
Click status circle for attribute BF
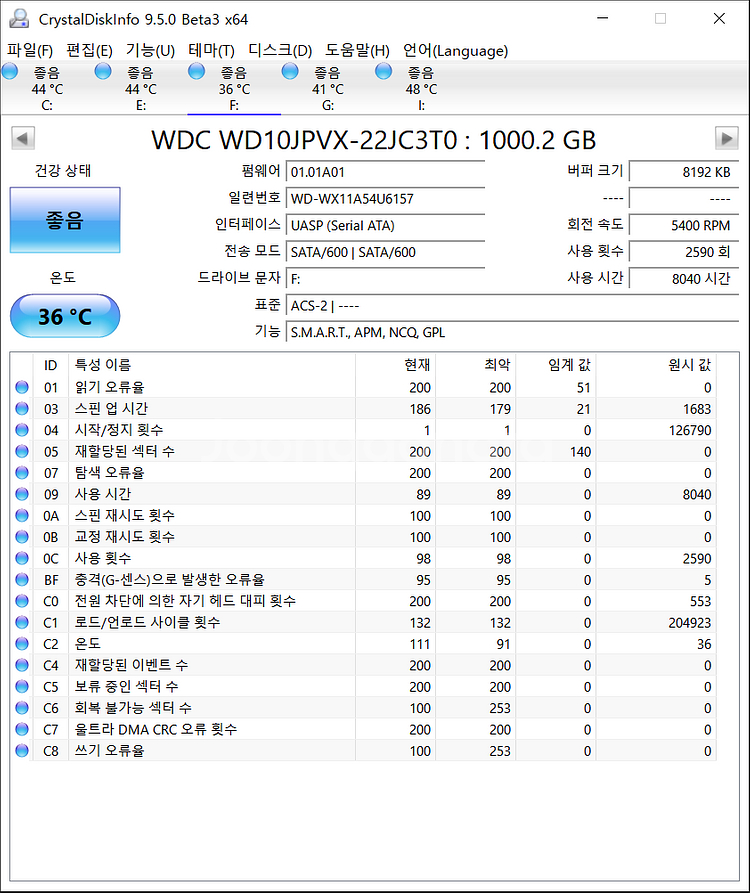point(22,579)
